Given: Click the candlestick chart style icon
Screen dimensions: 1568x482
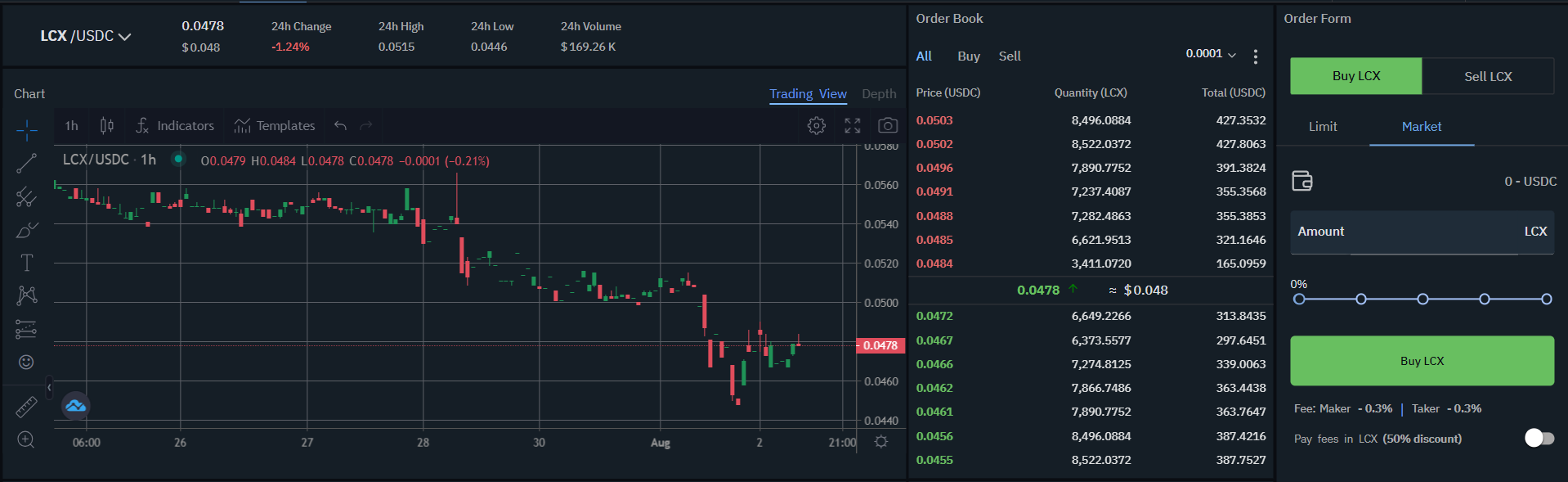Looking at the screenshot, I should click(107, 125).
